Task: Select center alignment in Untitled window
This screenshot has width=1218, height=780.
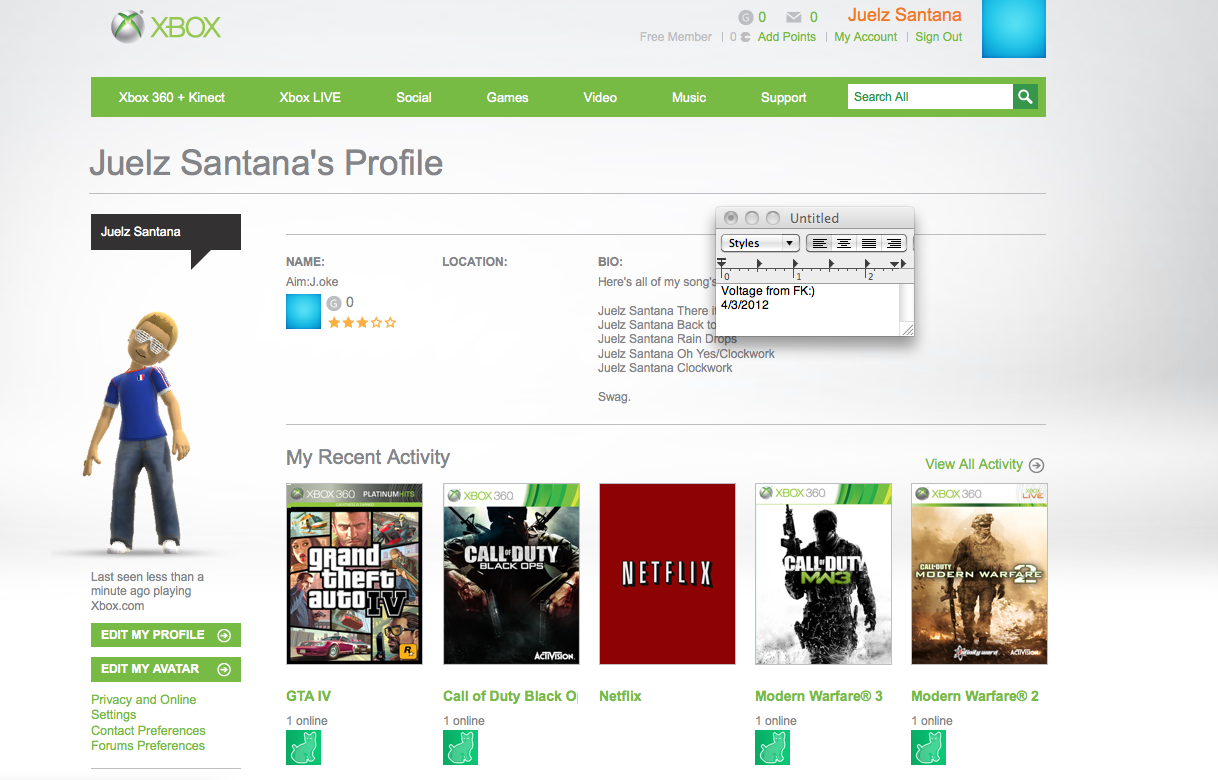Action: click(x=844, y=243)
